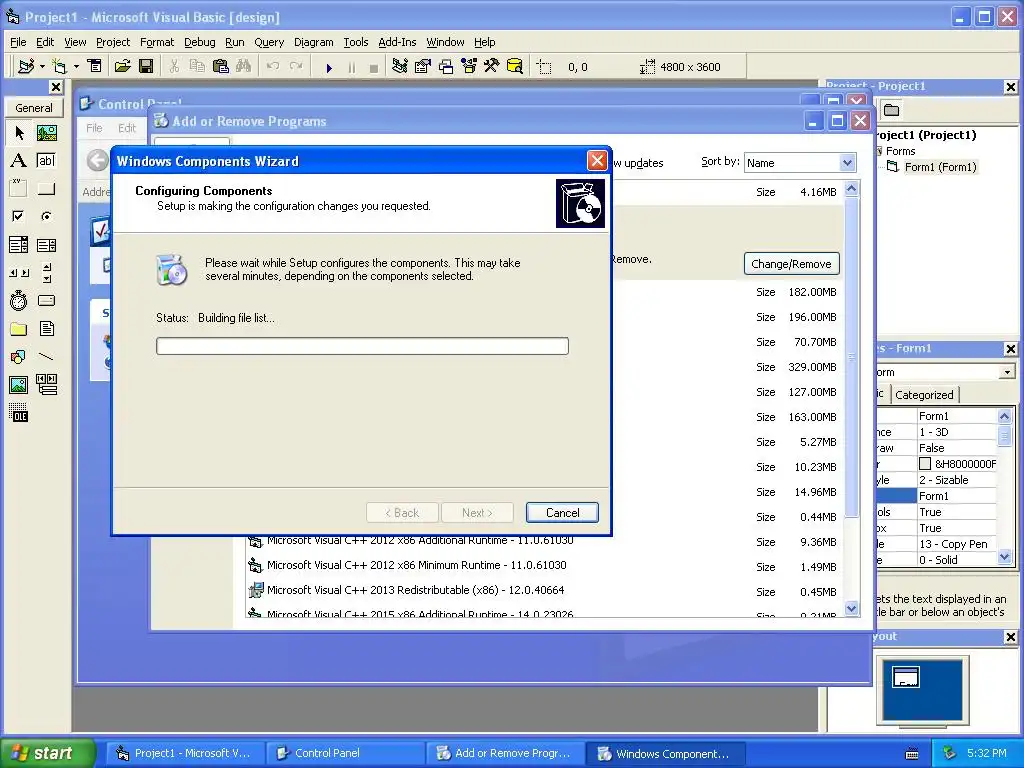Select the OLE container control

click(19, 413)
